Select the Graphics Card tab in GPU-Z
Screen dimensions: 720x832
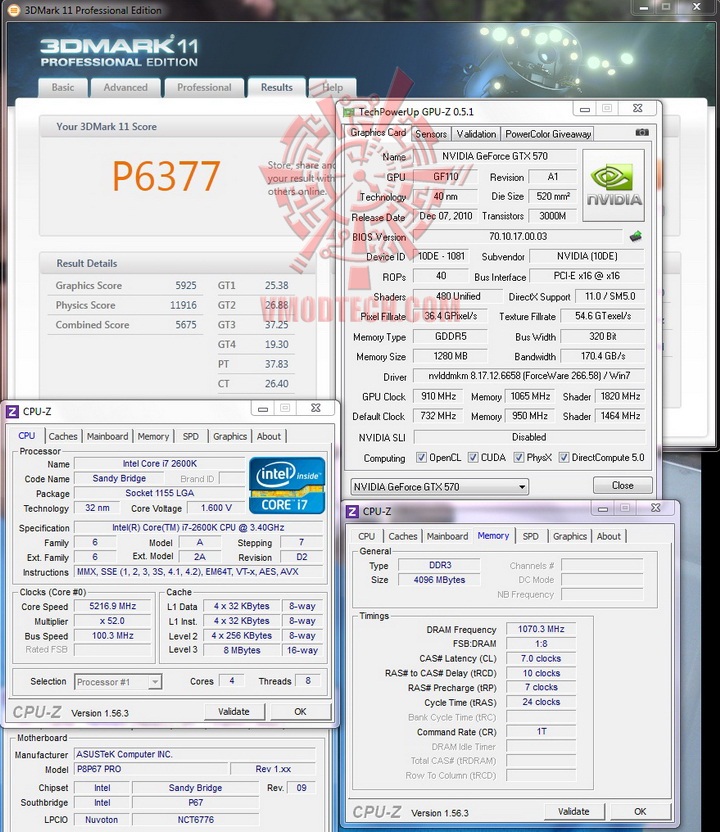378,133
